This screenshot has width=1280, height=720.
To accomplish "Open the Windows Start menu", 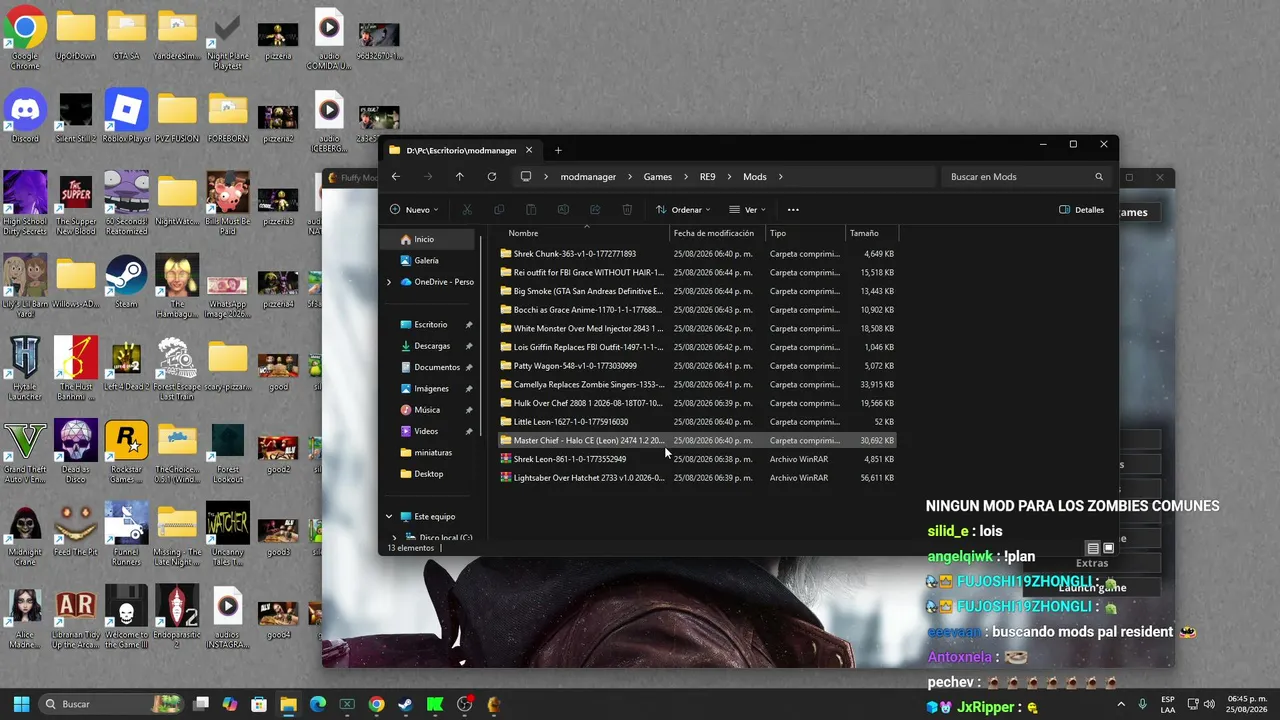I will pos(21,704).
